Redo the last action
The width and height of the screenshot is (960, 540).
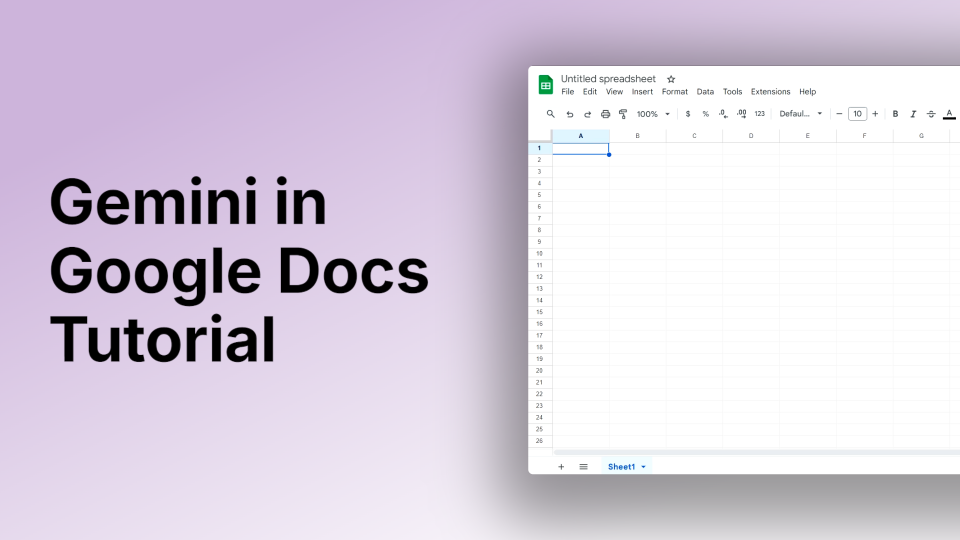(587, 114)
